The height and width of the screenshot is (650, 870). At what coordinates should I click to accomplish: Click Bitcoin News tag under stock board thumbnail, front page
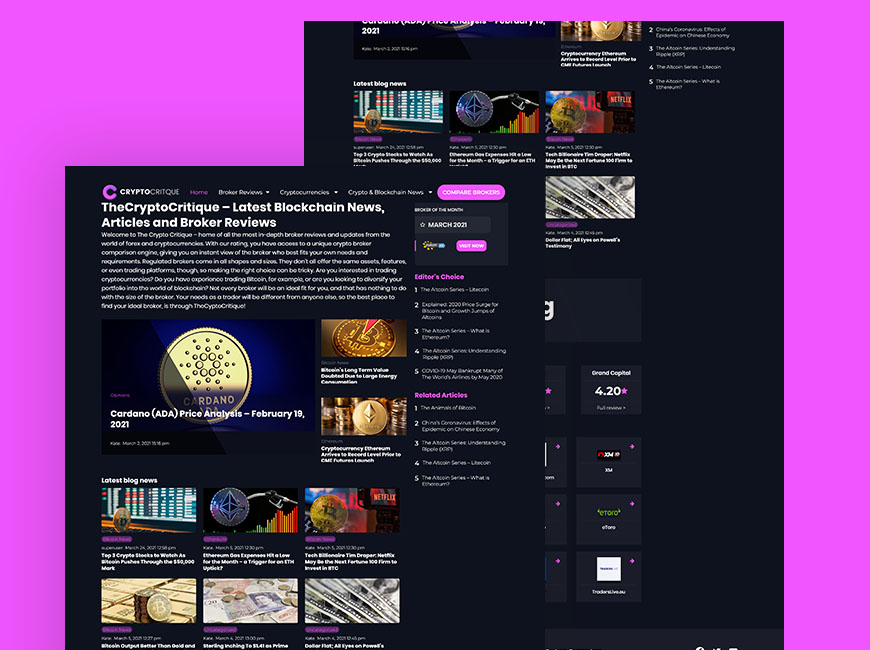(117, 539)
